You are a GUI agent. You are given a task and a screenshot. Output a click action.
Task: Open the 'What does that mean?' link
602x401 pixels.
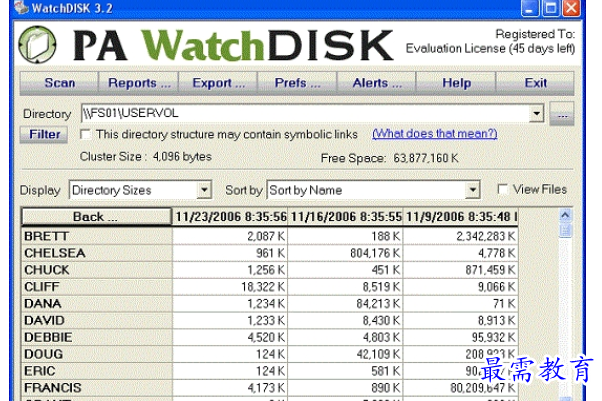click(435, 134)
